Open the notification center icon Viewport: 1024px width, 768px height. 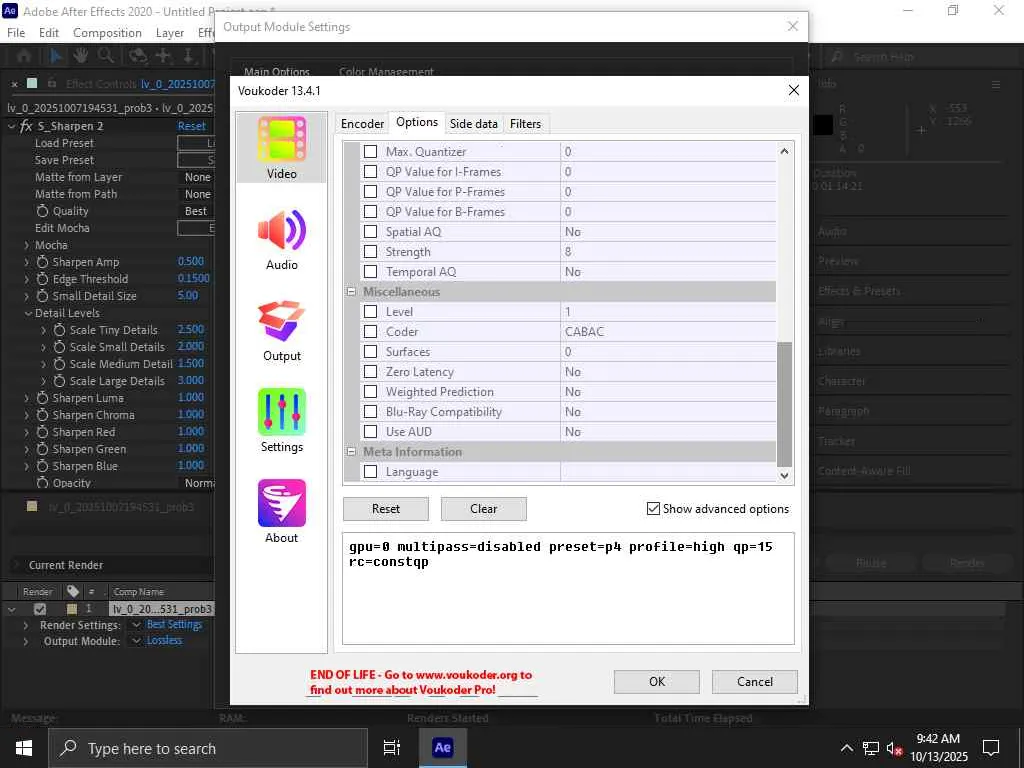click(x=991, y=748)
